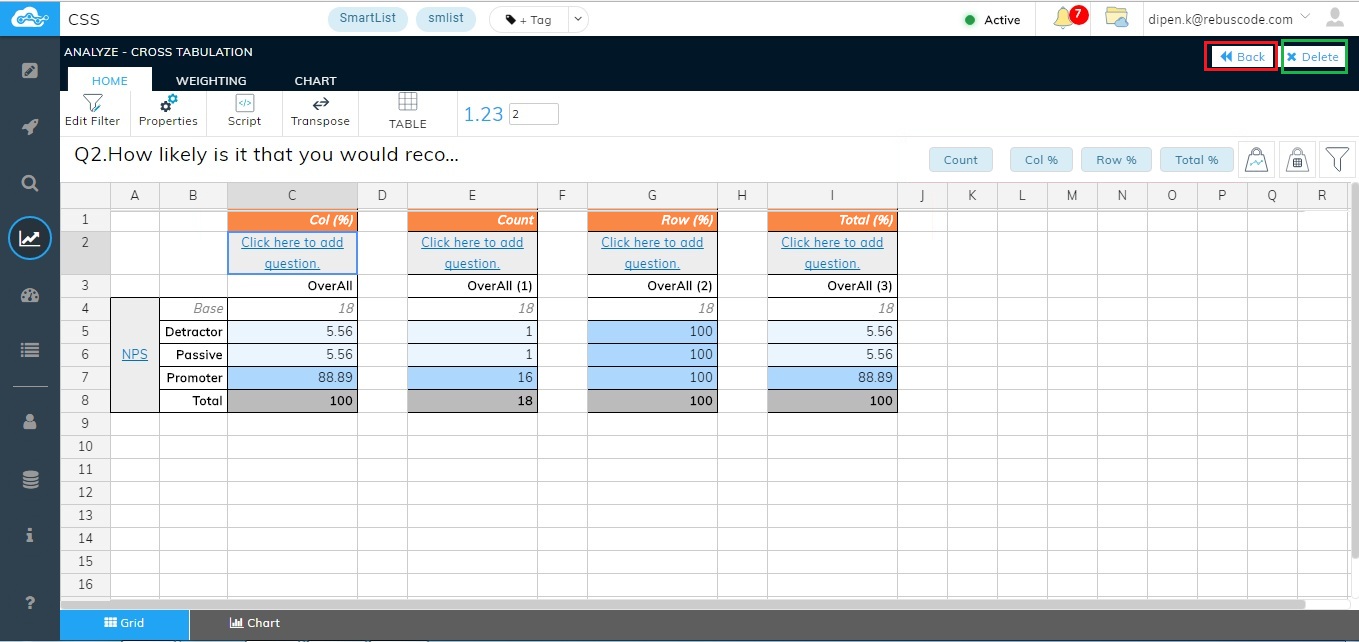Click add question link under Col (%)

292,253
